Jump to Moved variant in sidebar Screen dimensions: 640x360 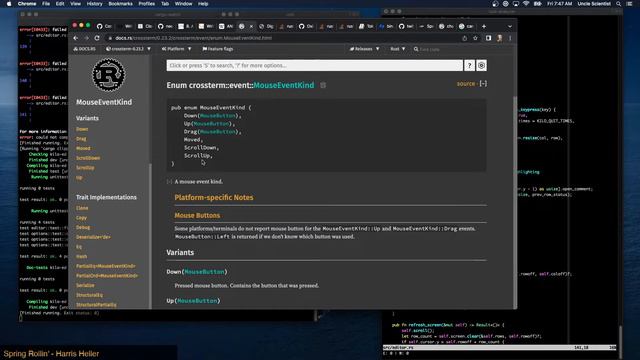pyautogui.click(x=83, y=149)
